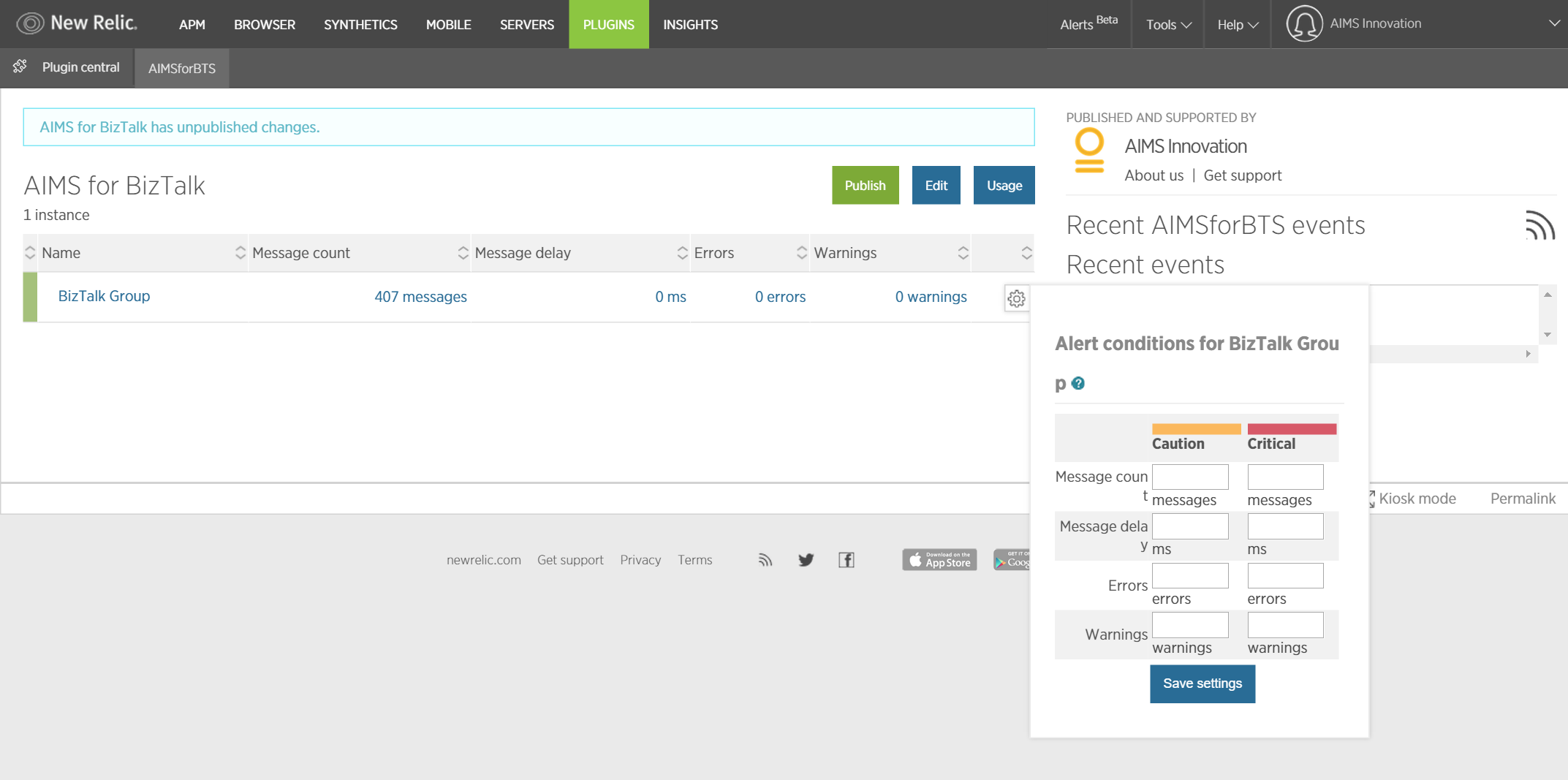Focus Message count Caution input
The image size is (1568, 780).
pyautogui.click(x=1190, y=477)
